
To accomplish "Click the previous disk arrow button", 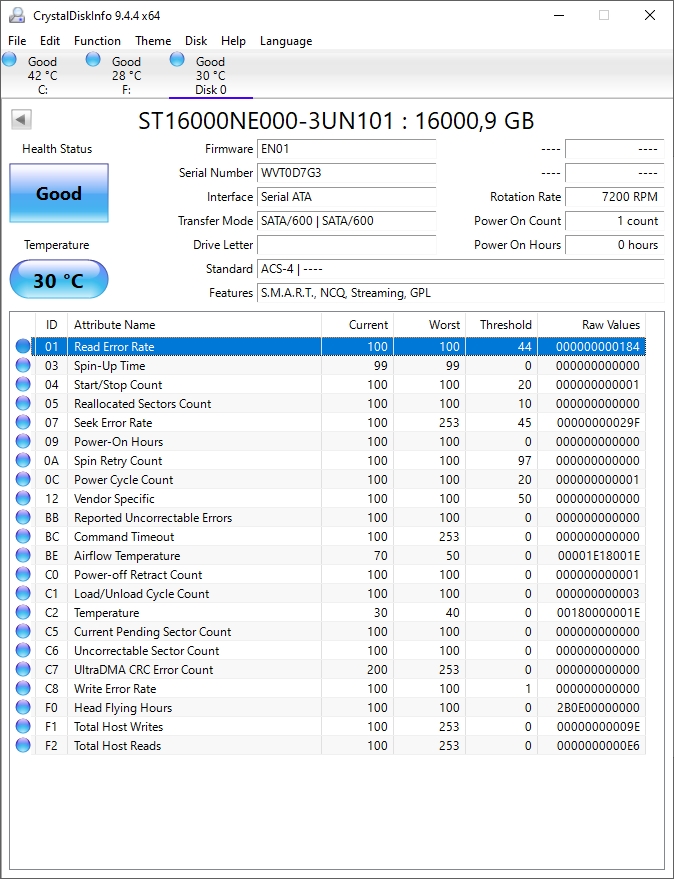I will pos(21,120).
